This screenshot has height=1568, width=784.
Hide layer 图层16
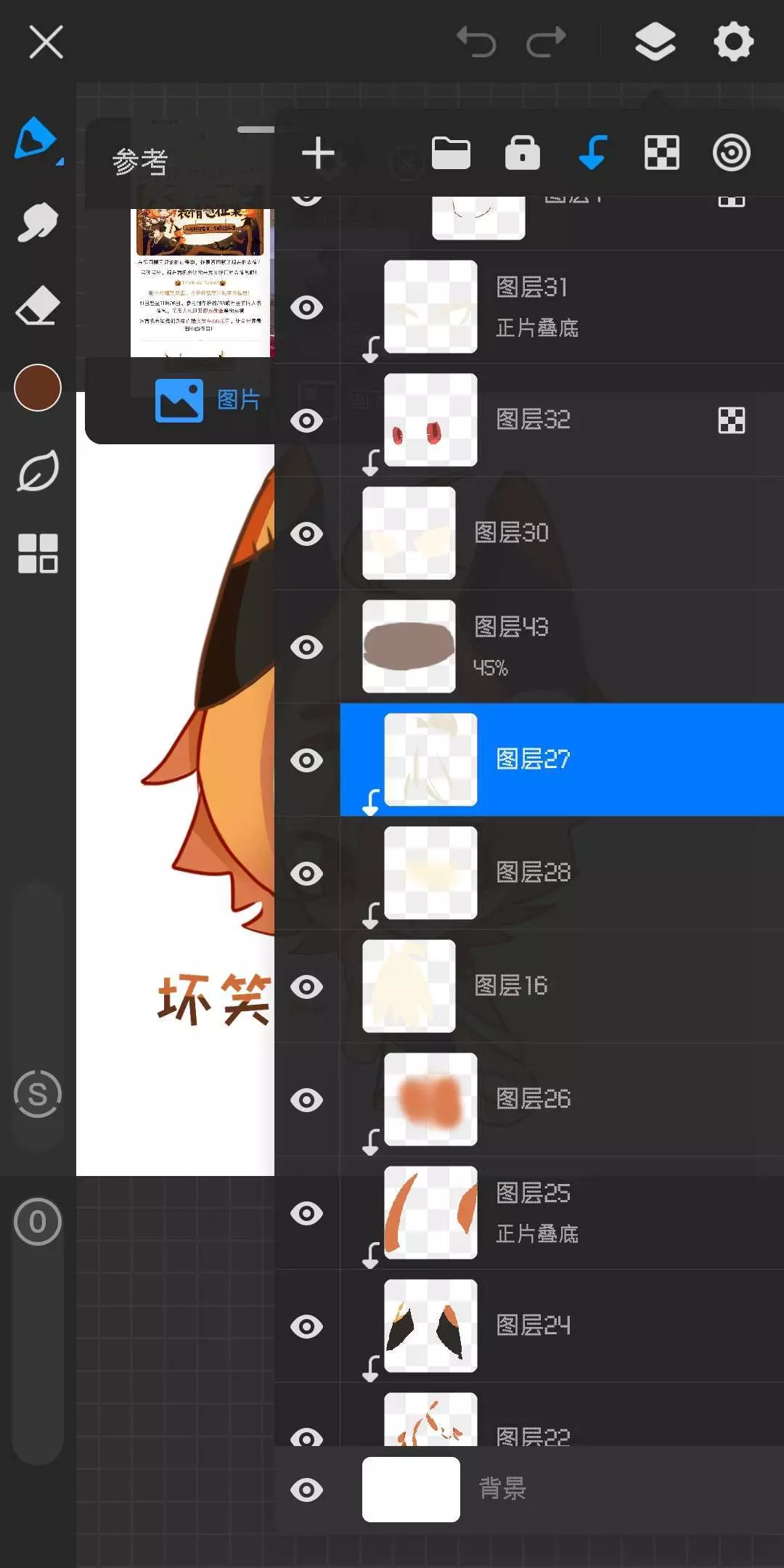point(306,987)
